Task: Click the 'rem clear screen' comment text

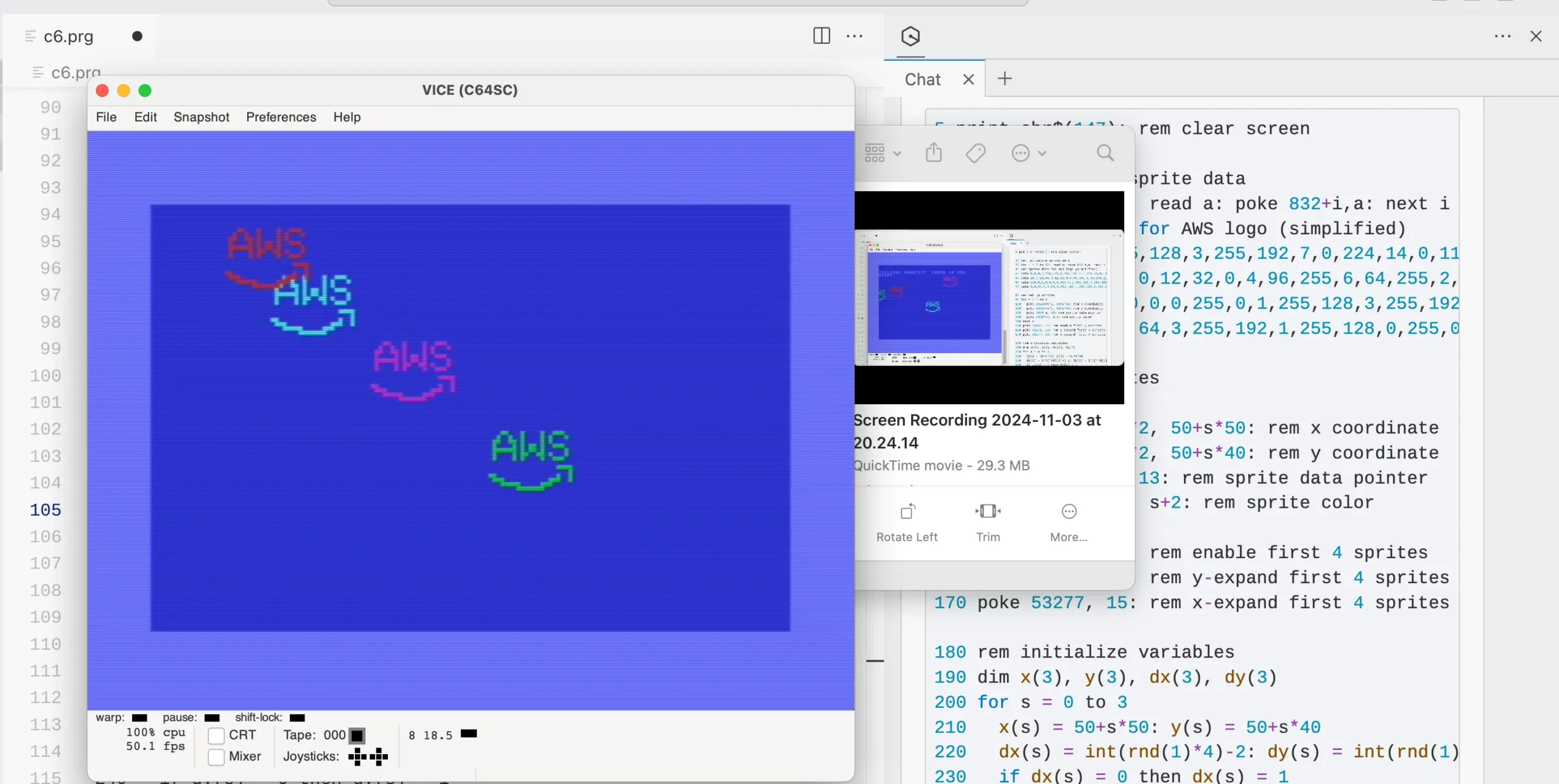Action: tap(1224, 129)
